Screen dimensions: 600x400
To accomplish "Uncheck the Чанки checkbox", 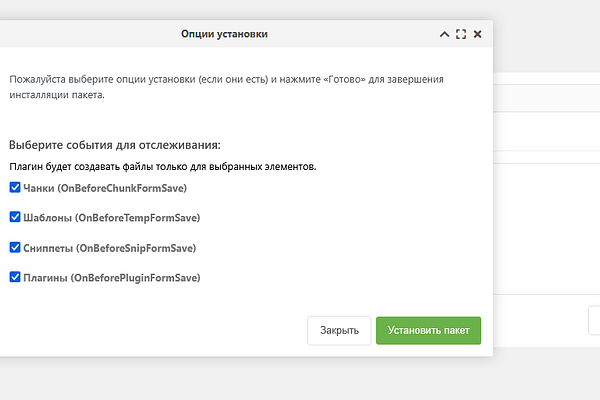I will coord(15,188).
